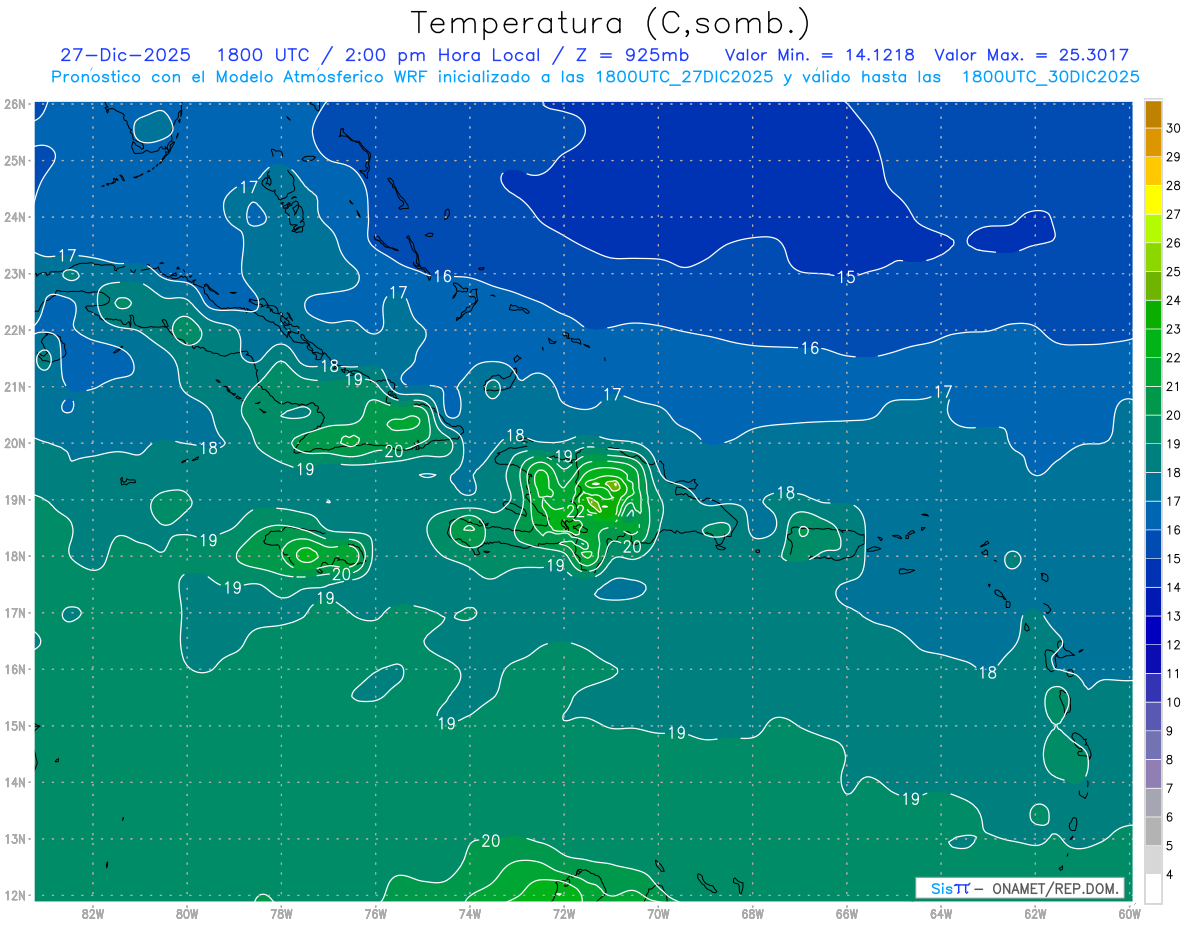The height and width of the screenshot is (927, 1200).
Task: Click the latitude axis label "14N"
Action: pos(14,782)
